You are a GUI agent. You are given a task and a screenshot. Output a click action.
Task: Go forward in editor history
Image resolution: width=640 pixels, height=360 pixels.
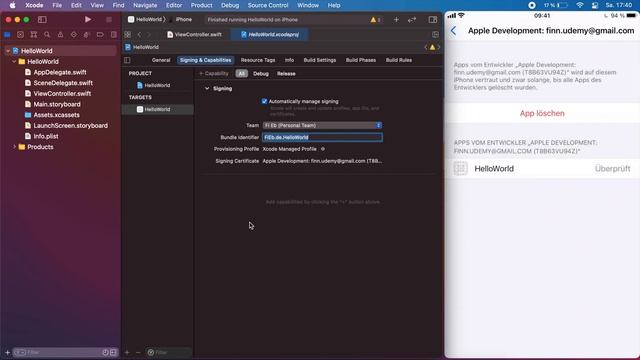[x=149, y=35]
